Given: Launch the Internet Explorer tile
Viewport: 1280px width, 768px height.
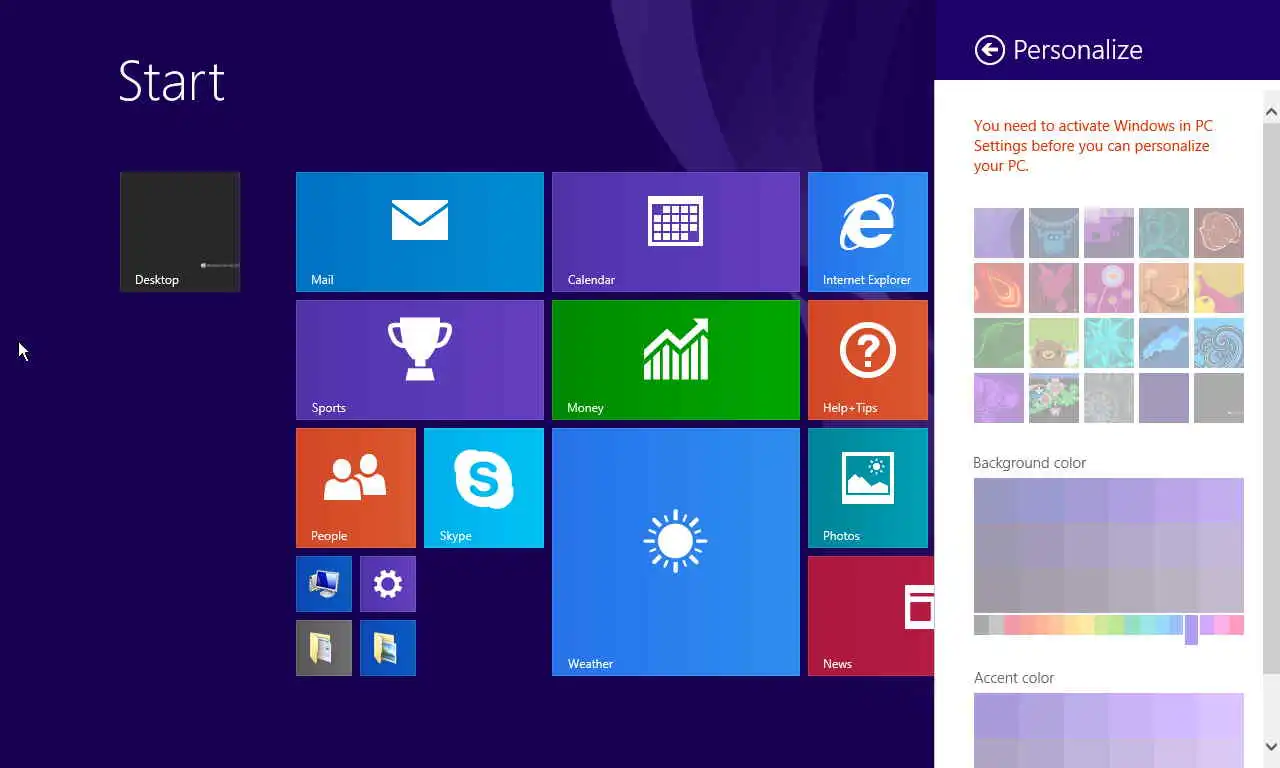Looking at the screenshot, I should 868,232.
